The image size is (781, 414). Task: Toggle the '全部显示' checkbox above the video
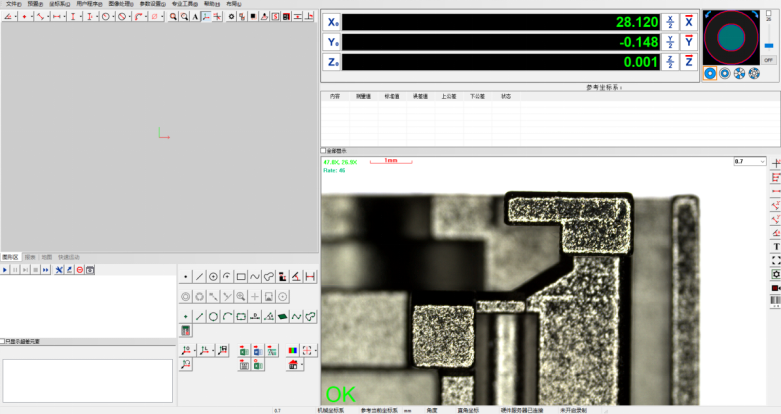click(x=324, y=152)
